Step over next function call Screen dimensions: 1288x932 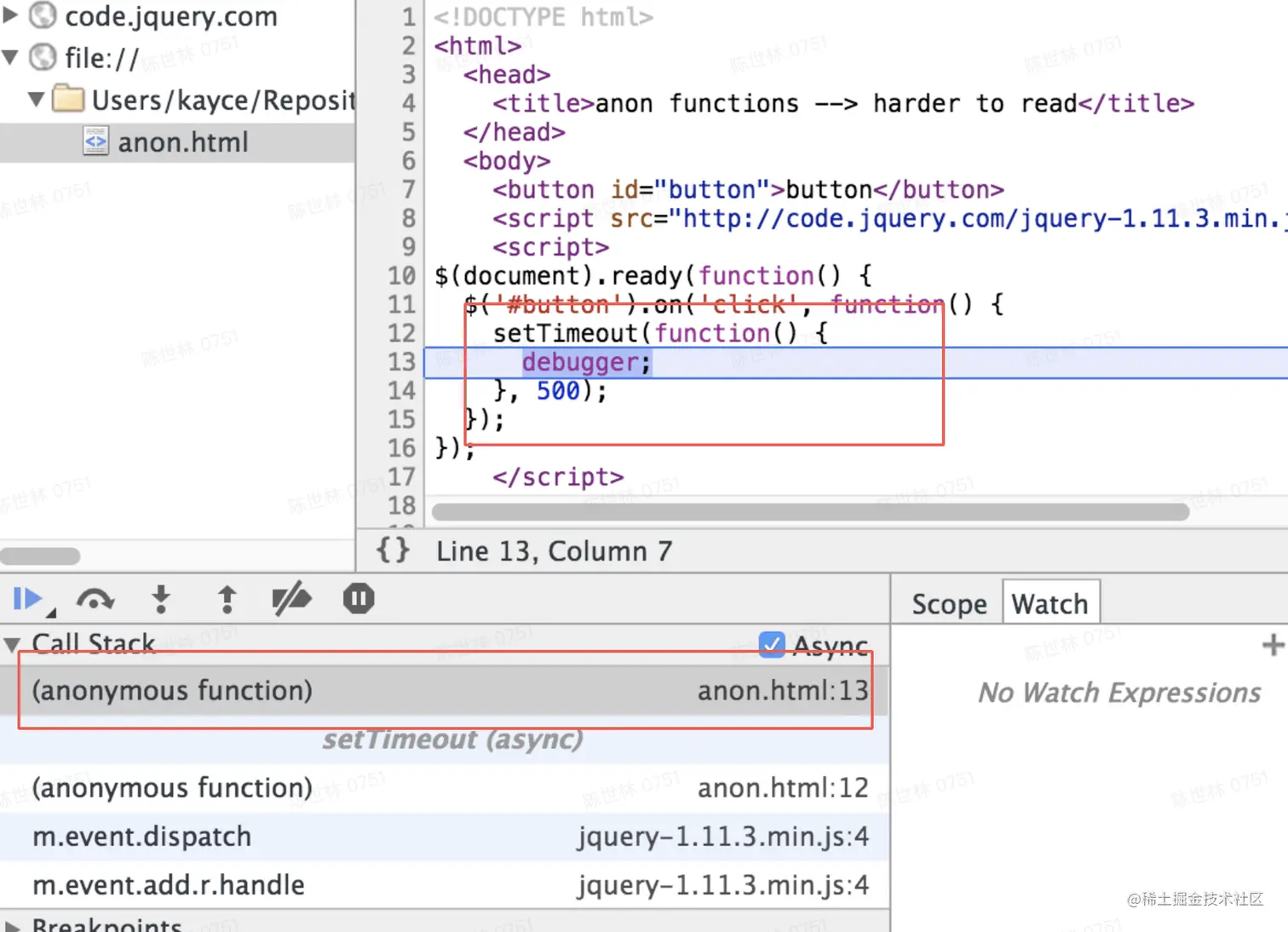coord(95,600)
